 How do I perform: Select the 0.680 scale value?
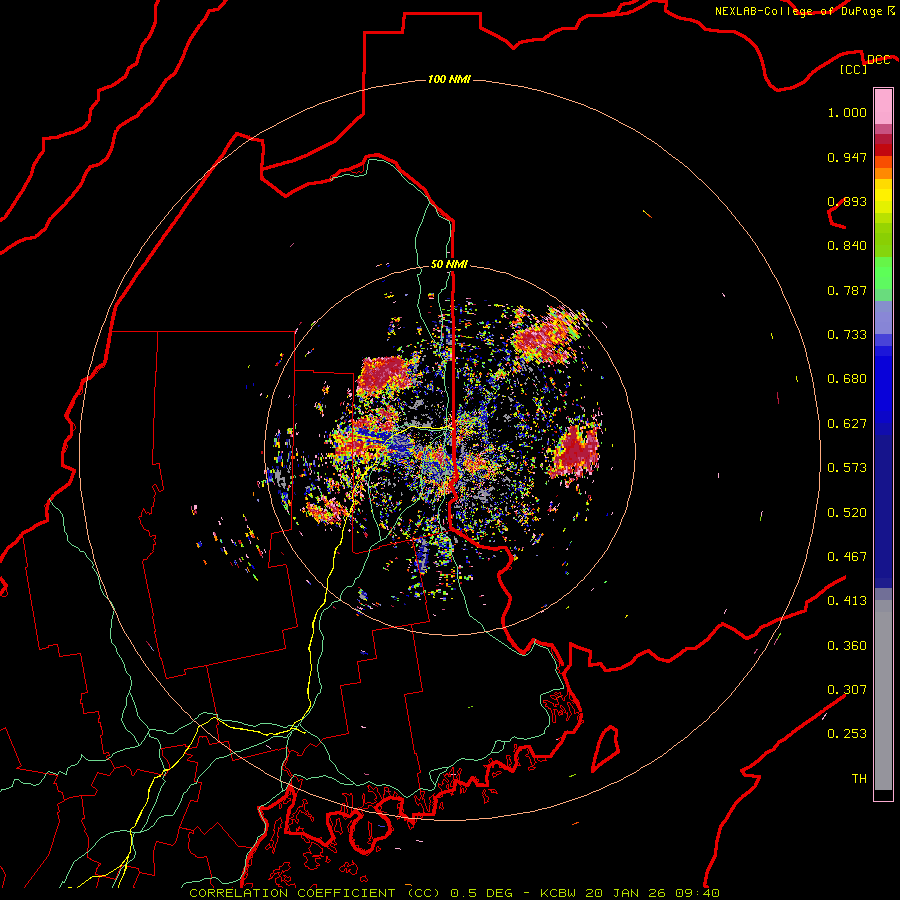click(847, 379)
